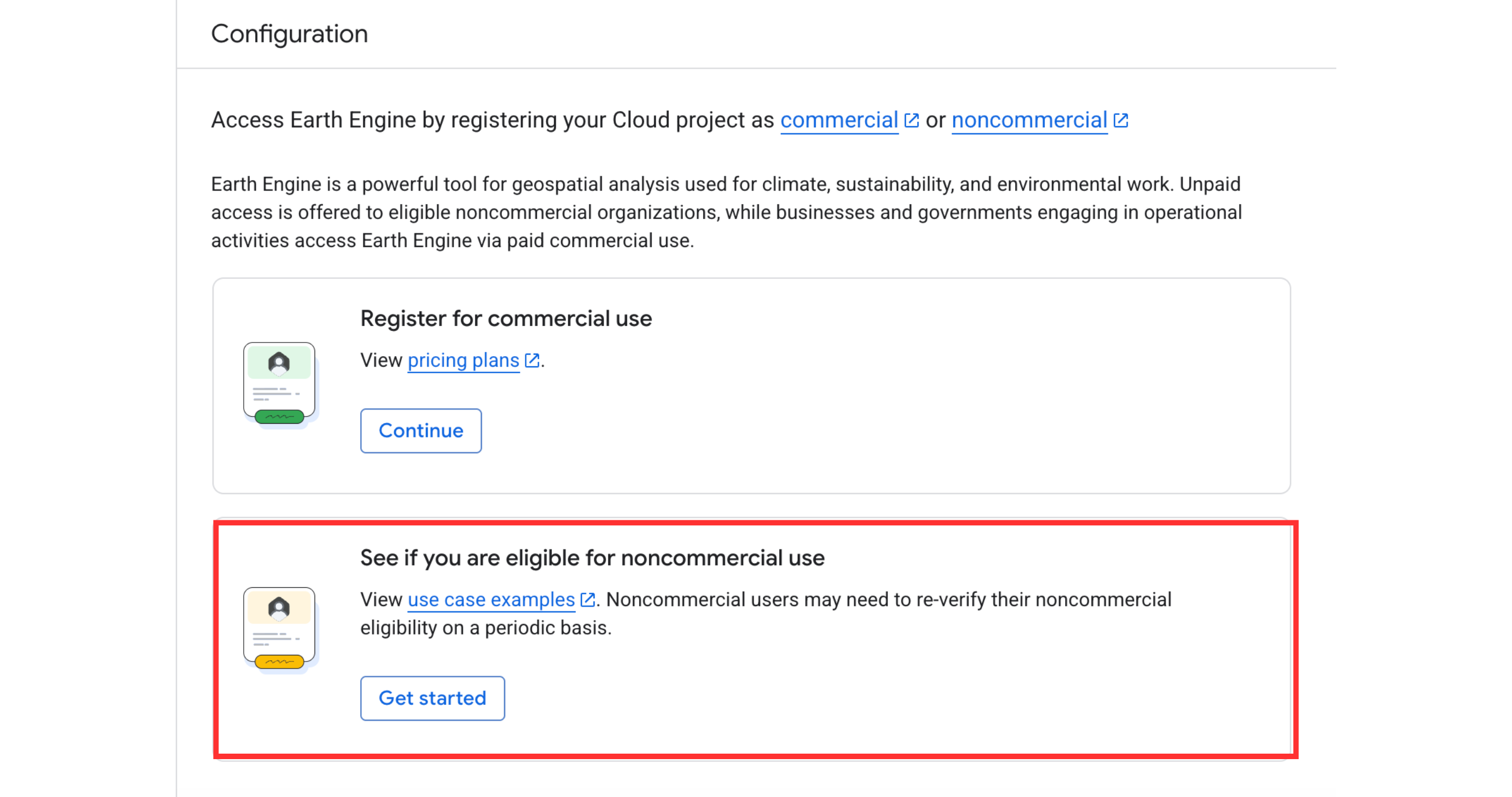Screen dimensions: 1512x797
Task: Click the eligible for noncommercial use title
Action: pos(592,558)
